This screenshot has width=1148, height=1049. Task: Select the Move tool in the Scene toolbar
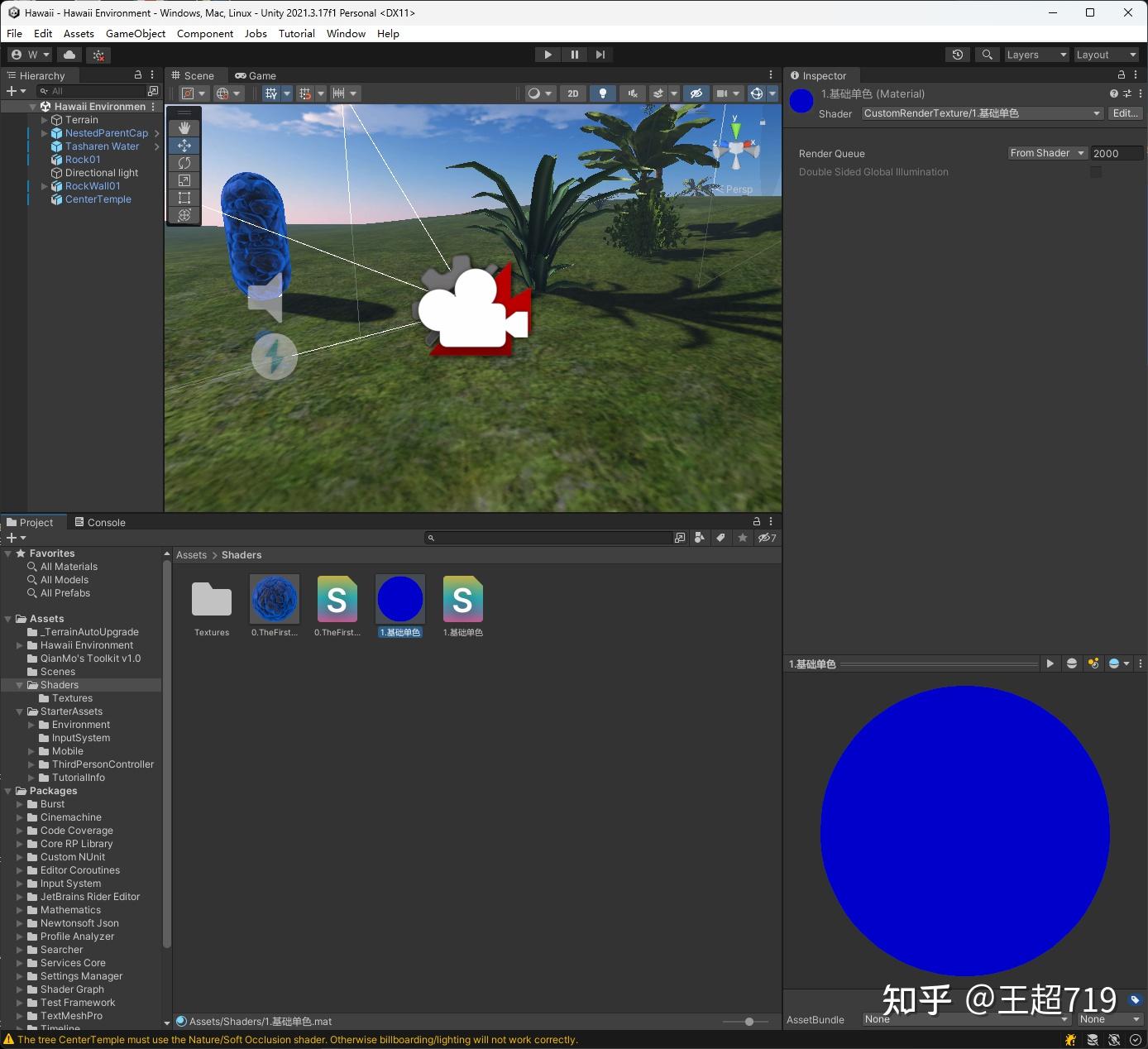(184, 146)
